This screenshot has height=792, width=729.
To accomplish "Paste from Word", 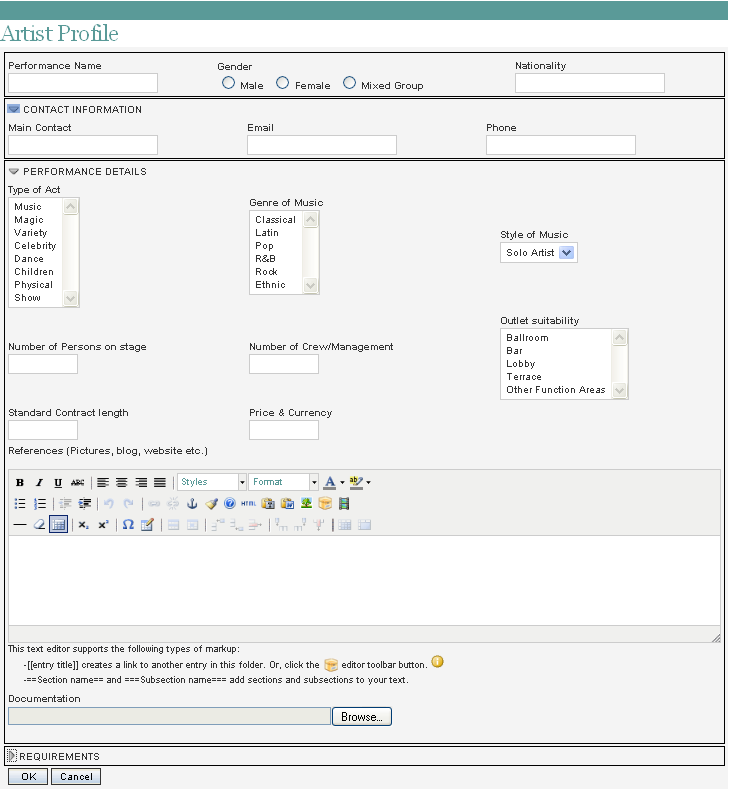I will (287, 504).
